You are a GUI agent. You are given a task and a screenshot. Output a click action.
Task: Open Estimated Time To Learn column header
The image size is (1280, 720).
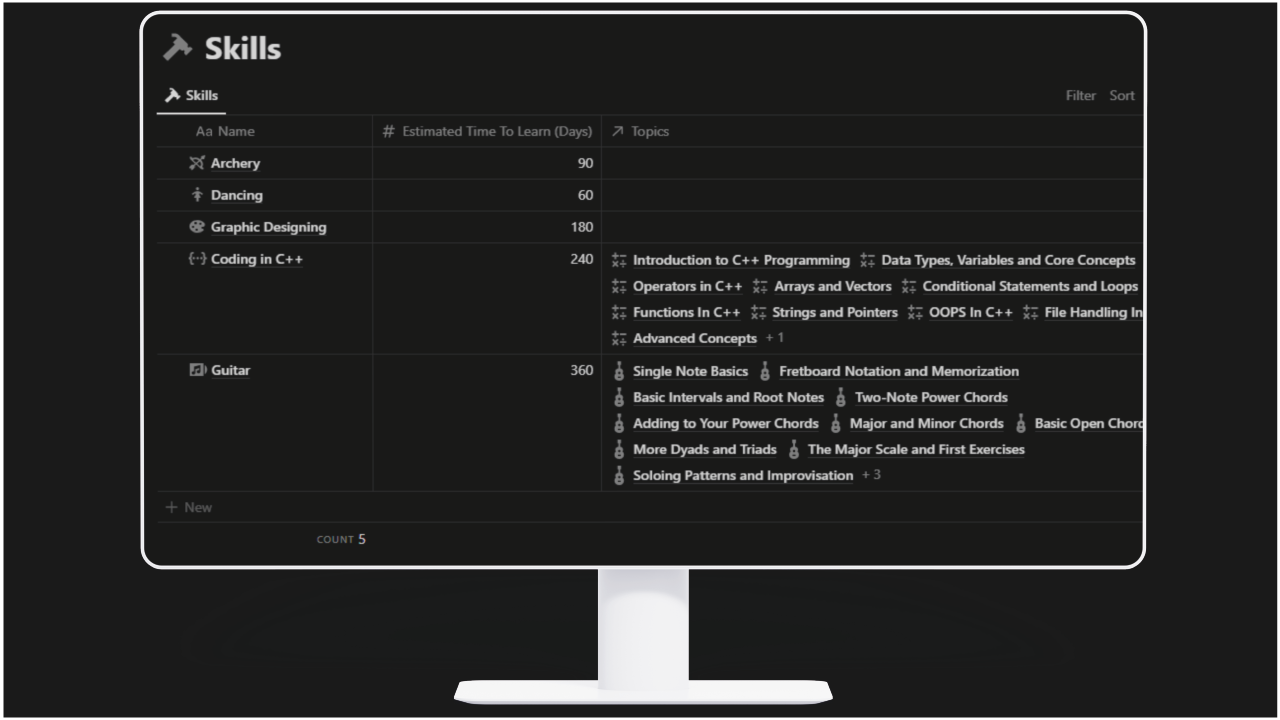(x=488, y=131)
